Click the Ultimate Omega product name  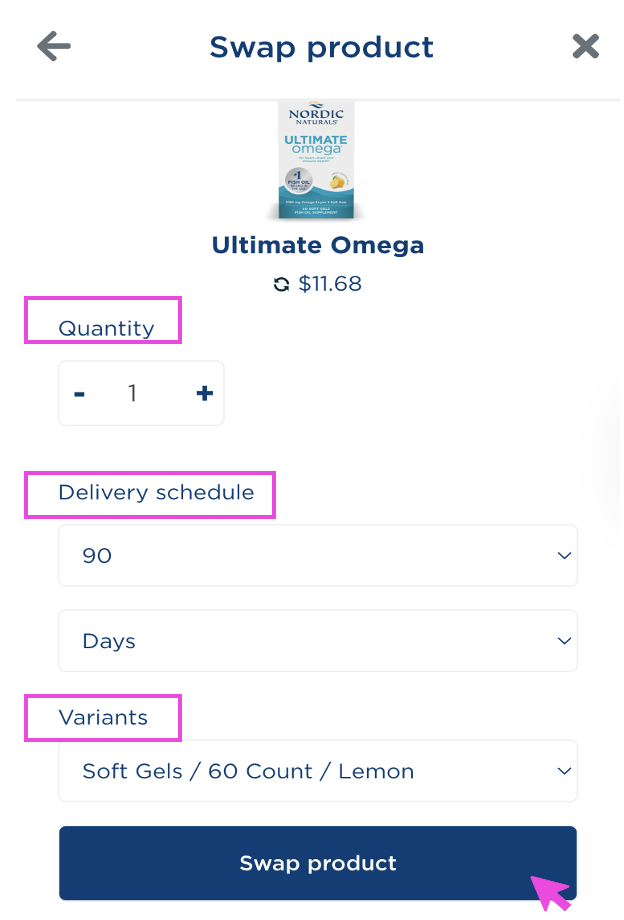click(318, 245)
